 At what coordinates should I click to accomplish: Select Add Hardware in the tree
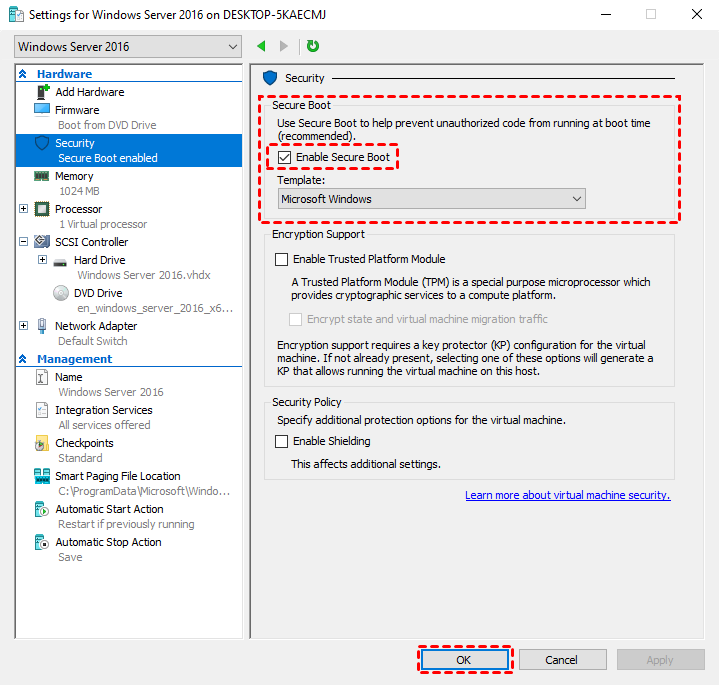90,92
